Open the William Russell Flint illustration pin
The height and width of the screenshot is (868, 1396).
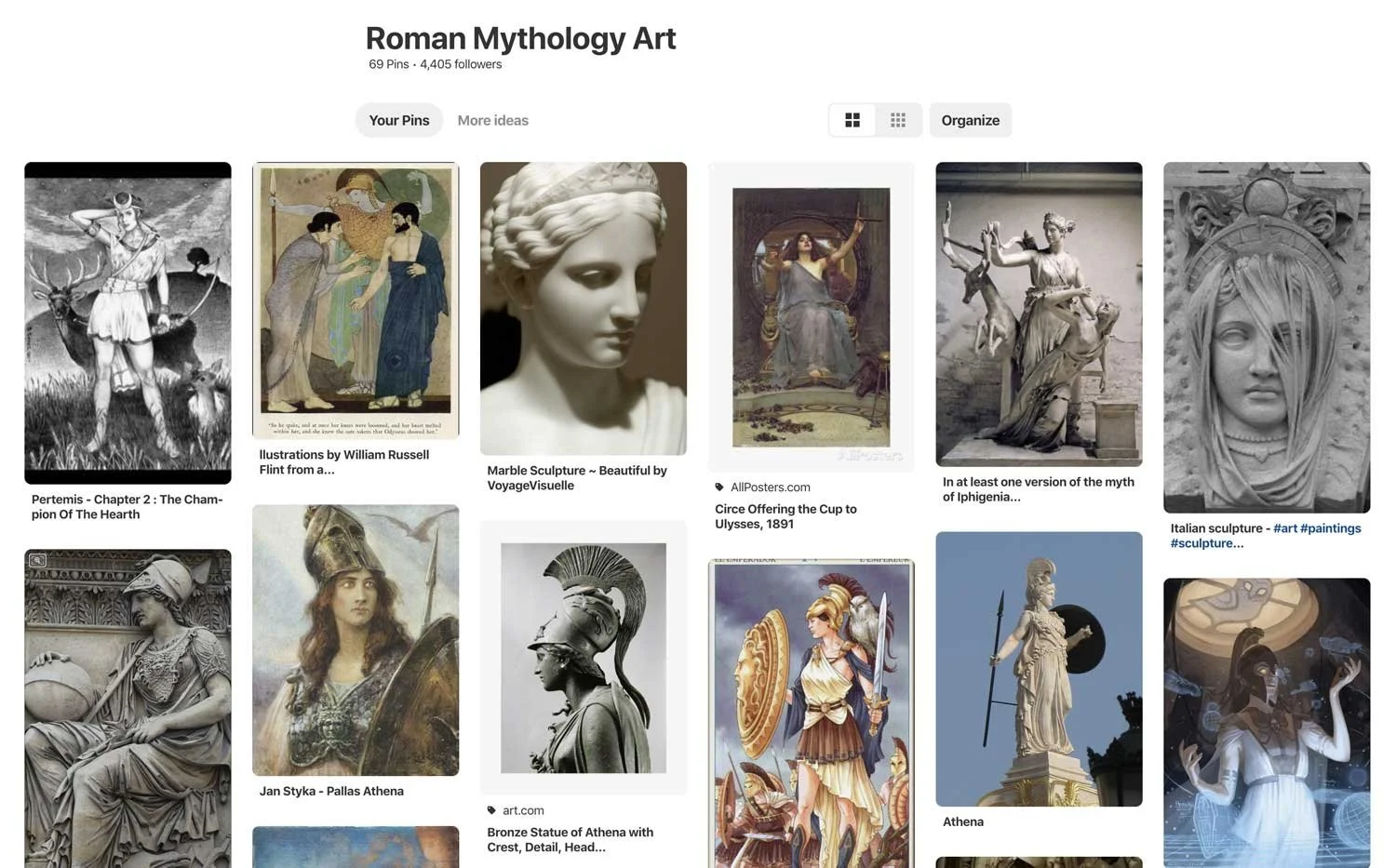click(x=356, y=300)
